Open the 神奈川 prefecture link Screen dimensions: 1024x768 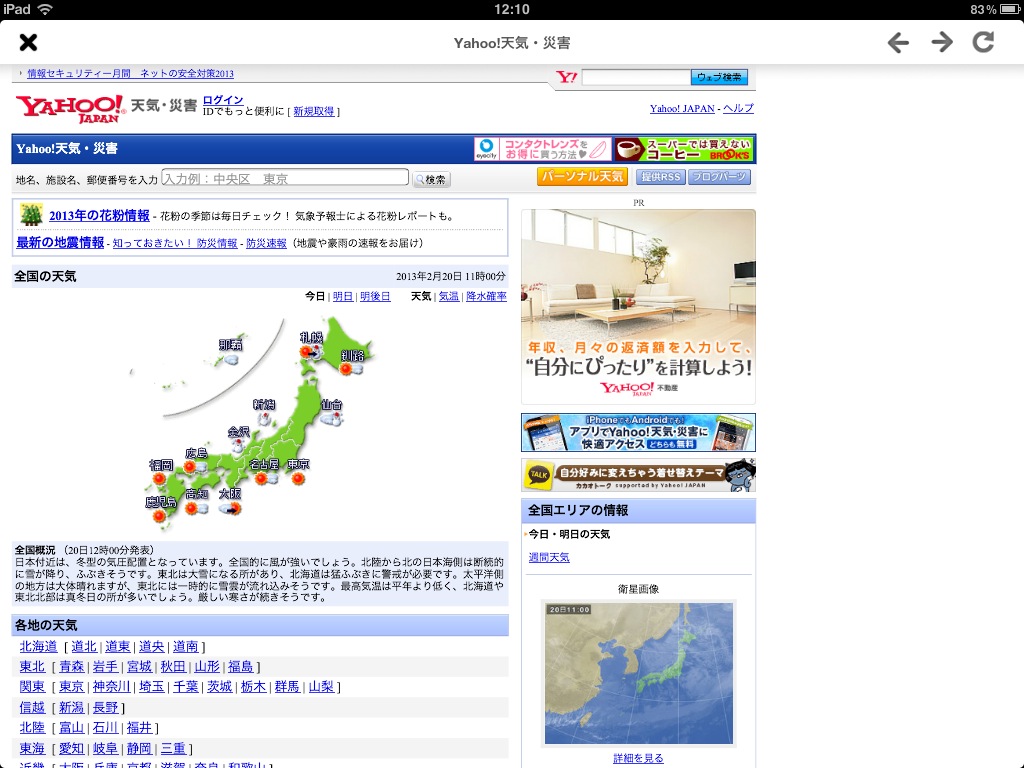click(112, 687)
